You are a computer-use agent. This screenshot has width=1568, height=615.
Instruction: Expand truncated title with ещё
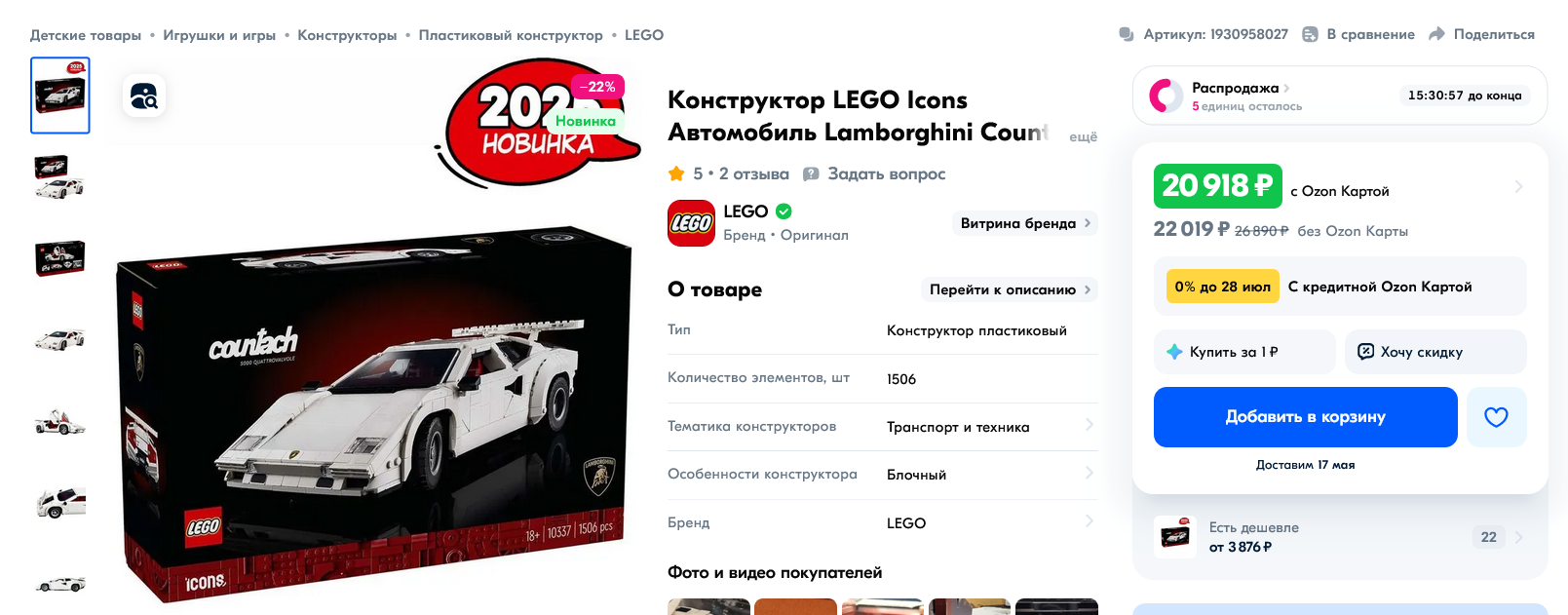1083,136
